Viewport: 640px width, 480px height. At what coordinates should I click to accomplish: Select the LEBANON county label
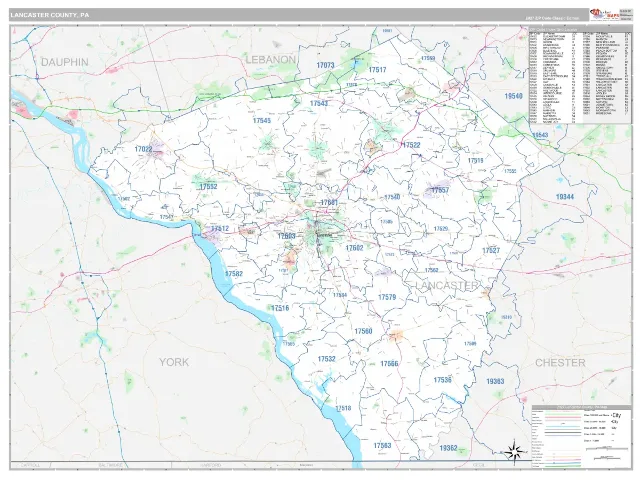pos(271,60)
